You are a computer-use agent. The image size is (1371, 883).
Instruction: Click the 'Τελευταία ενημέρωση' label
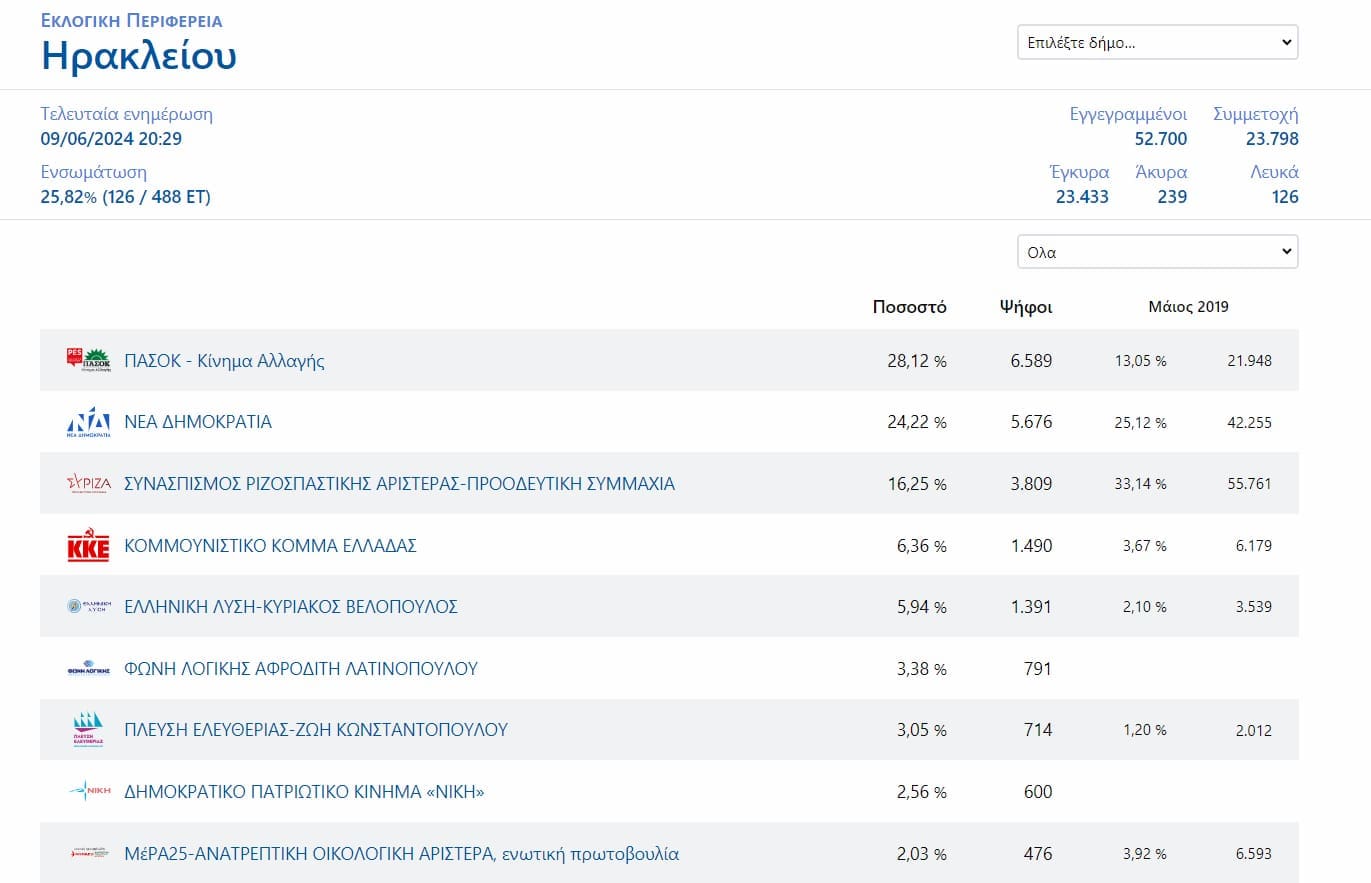click(x=127, y=114)
